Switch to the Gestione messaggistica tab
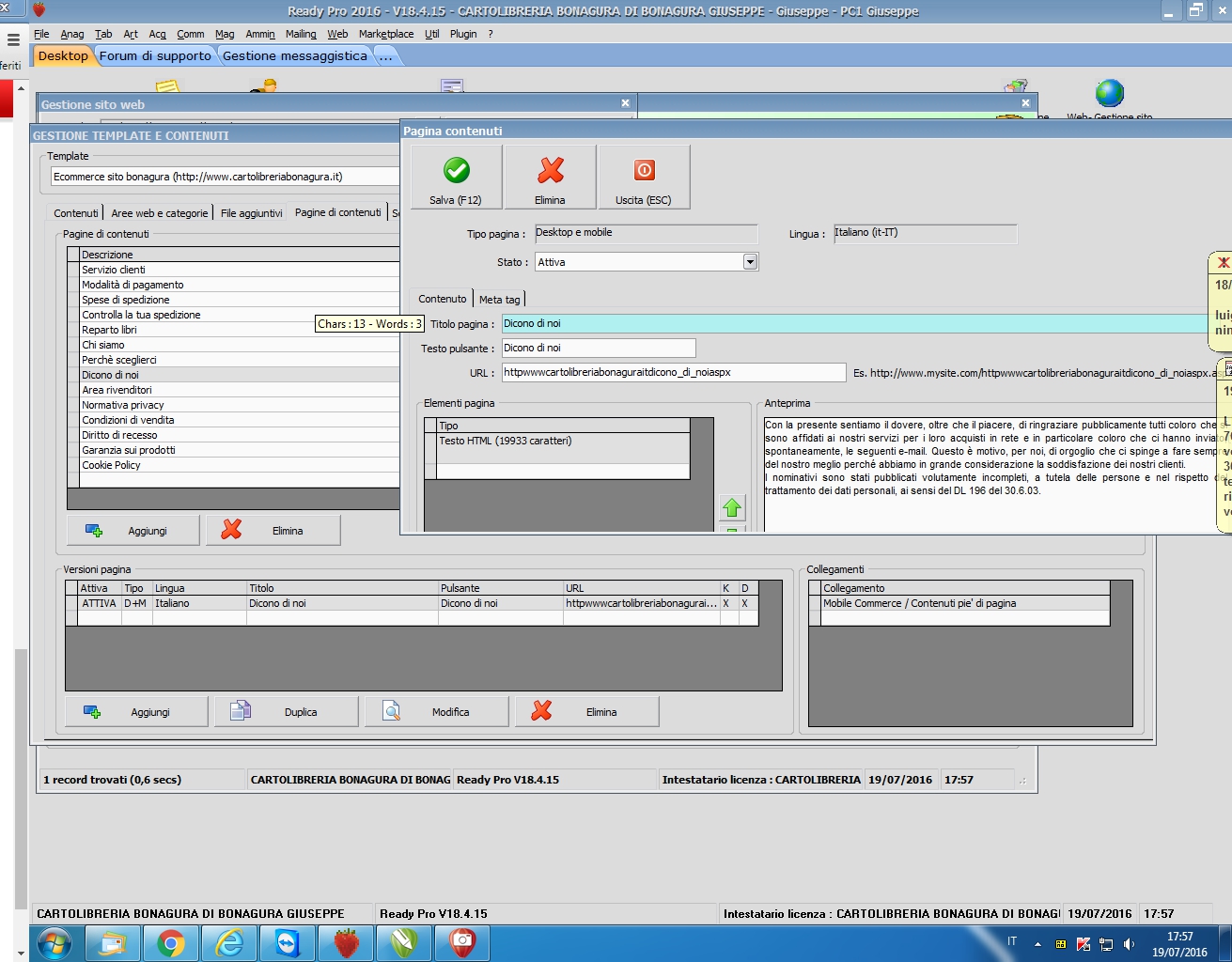Viewport: 1232px width, 962px height. [295, 55]
